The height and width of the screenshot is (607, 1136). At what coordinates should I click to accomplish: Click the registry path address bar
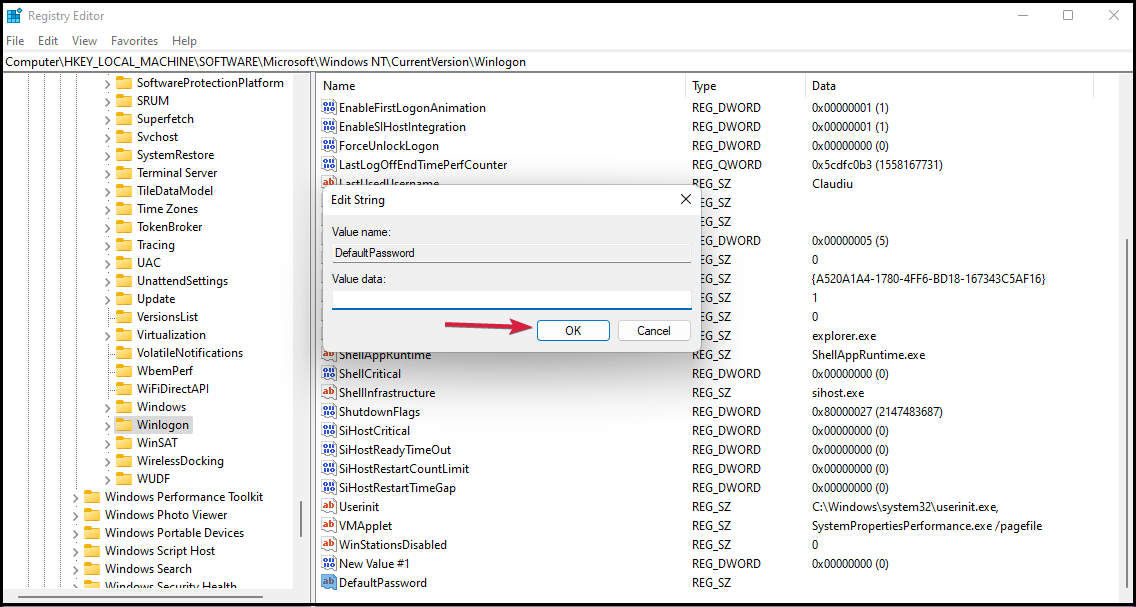(568, 62)
